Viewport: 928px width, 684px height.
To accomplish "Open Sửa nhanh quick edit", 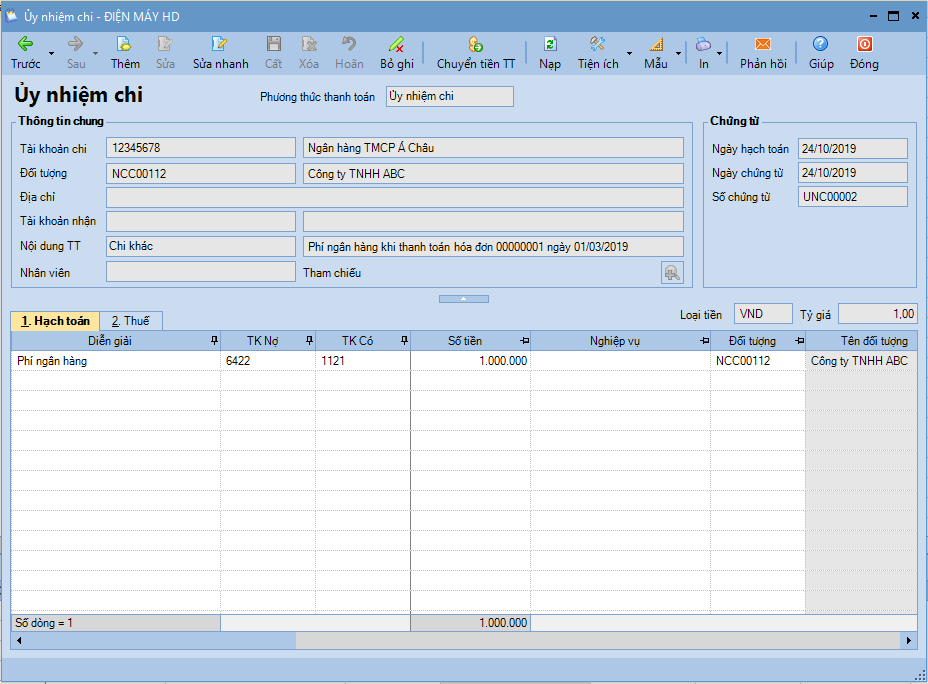I will pyautogui.click(x=220, y=53).
